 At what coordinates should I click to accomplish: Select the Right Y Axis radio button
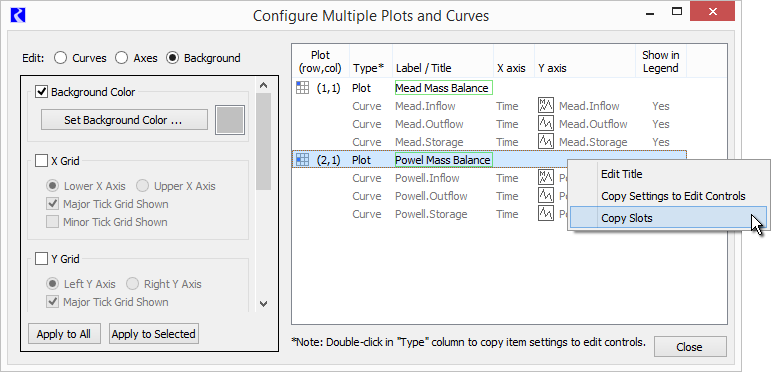(x=132, y=284)
